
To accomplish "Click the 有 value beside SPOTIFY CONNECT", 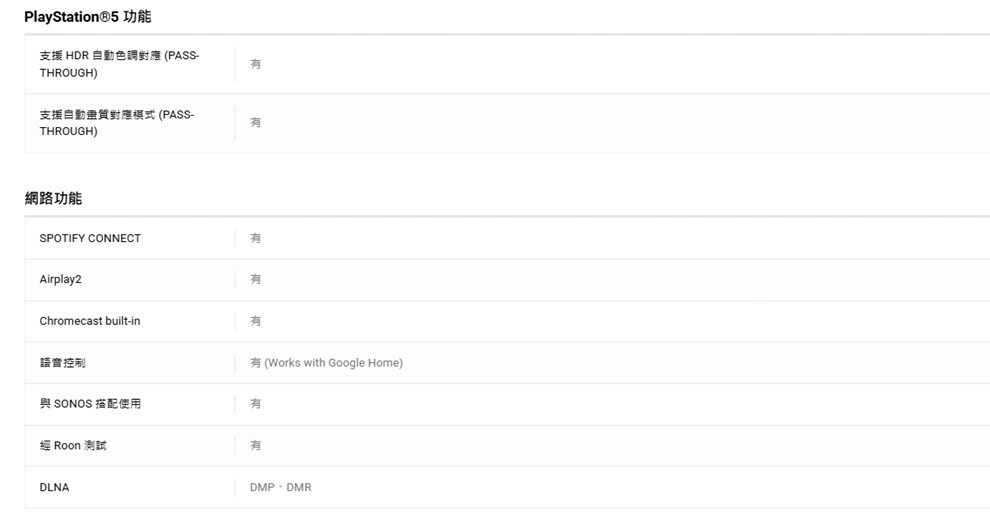I will [x=255, y=238].
